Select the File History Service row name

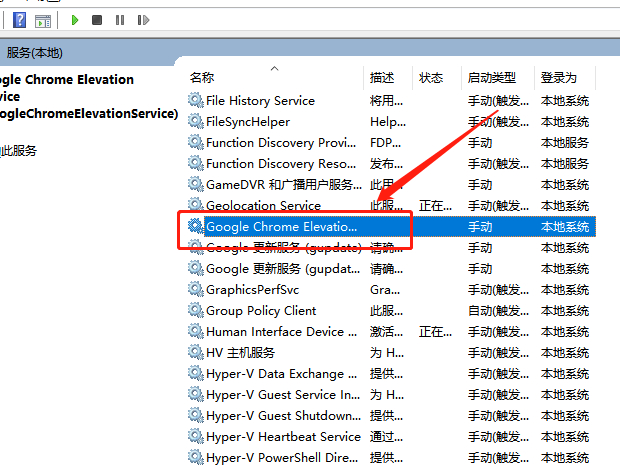(x=260, y=101)
